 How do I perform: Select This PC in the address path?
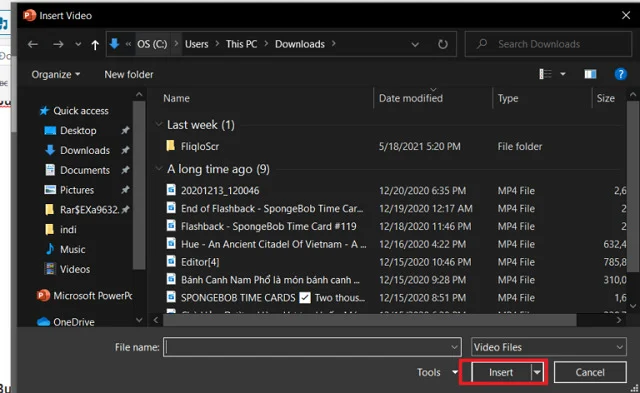[x=242, y=44]
